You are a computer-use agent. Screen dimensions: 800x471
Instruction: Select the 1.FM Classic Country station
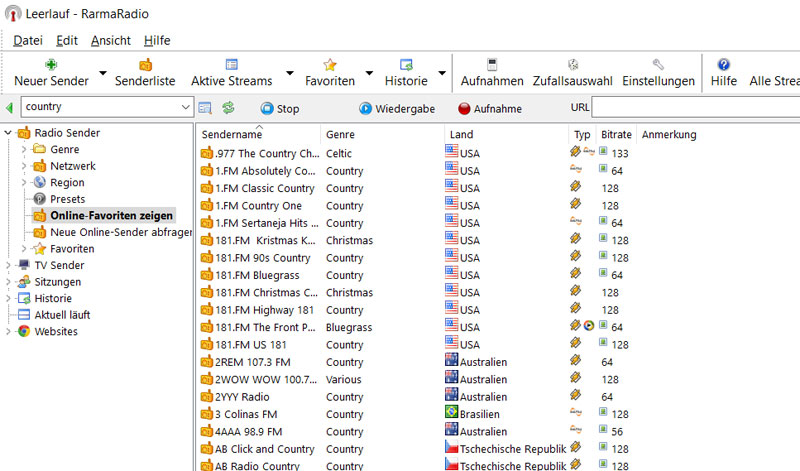265,188
